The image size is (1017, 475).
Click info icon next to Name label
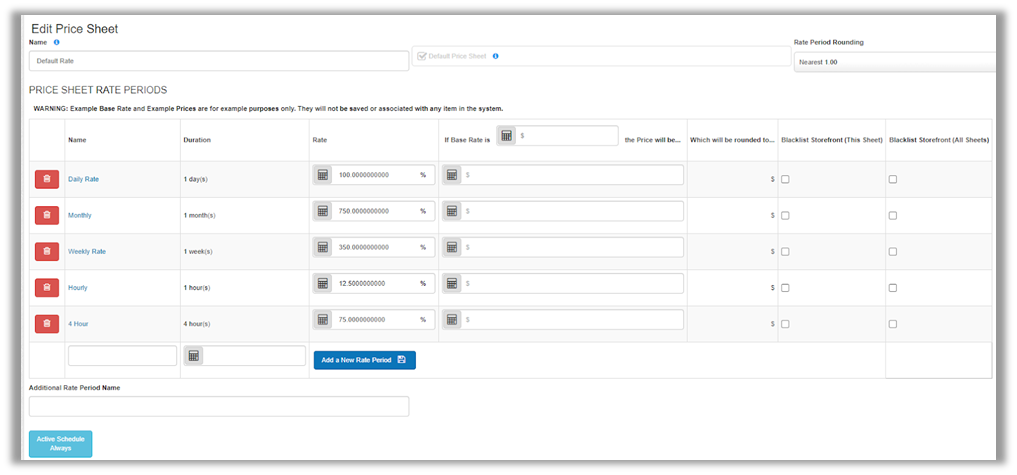click(x=57, y=42)
